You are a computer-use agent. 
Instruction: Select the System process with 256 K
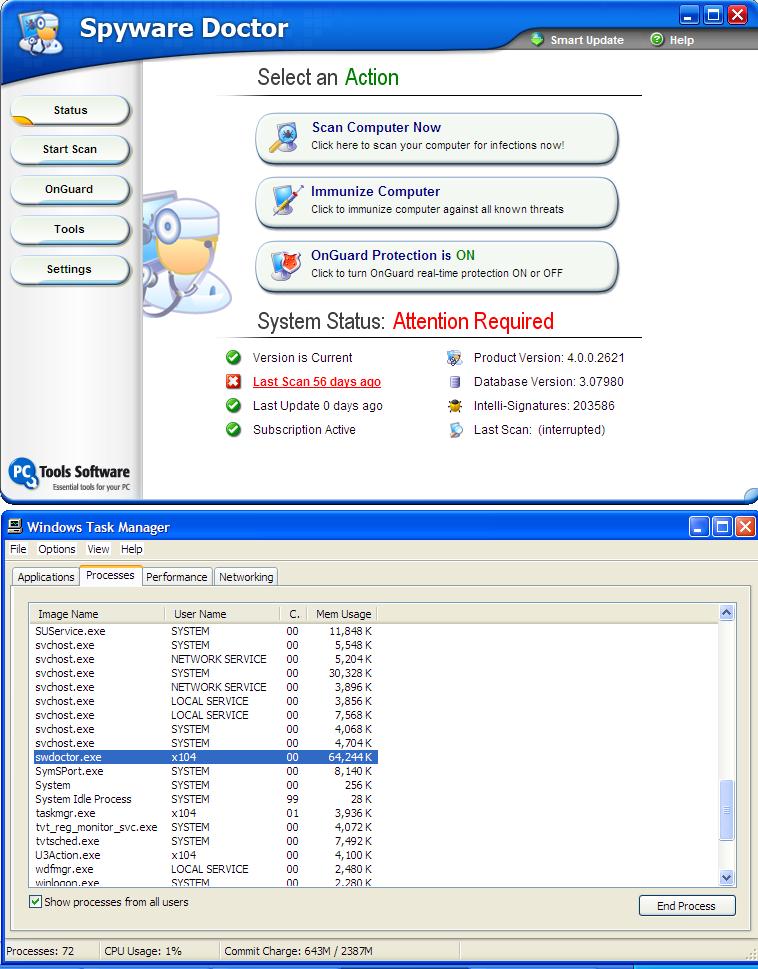[x=205, y=785]
